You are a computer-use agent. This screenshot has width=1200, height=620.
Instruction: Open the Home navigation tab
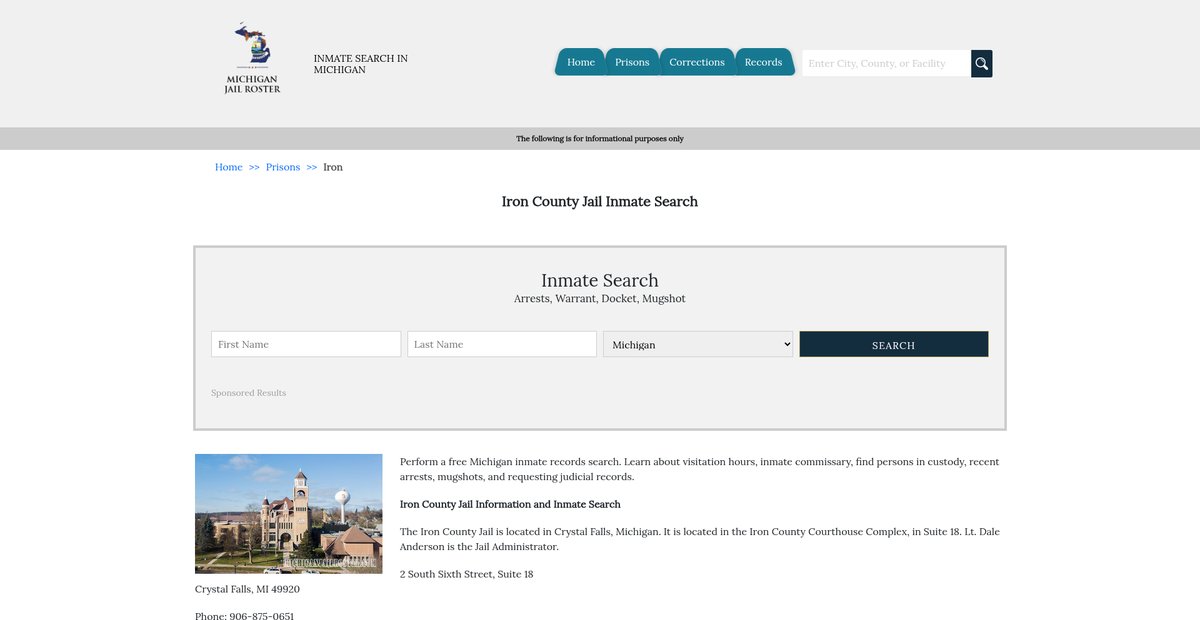coord(581,62)
